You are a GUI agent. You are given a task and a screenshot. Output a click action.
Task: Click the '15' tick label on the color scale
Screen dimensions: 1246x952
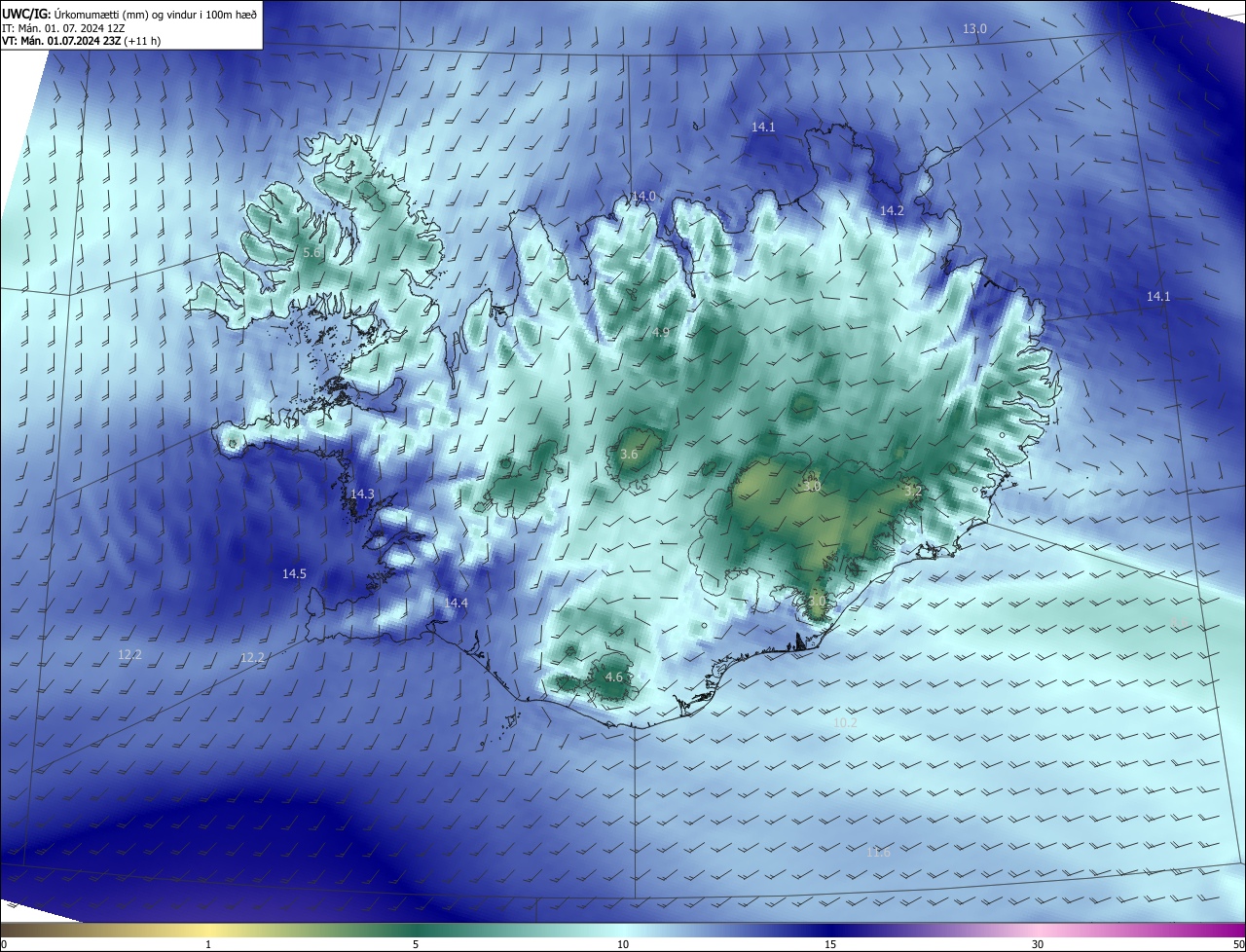pos(830,945)
